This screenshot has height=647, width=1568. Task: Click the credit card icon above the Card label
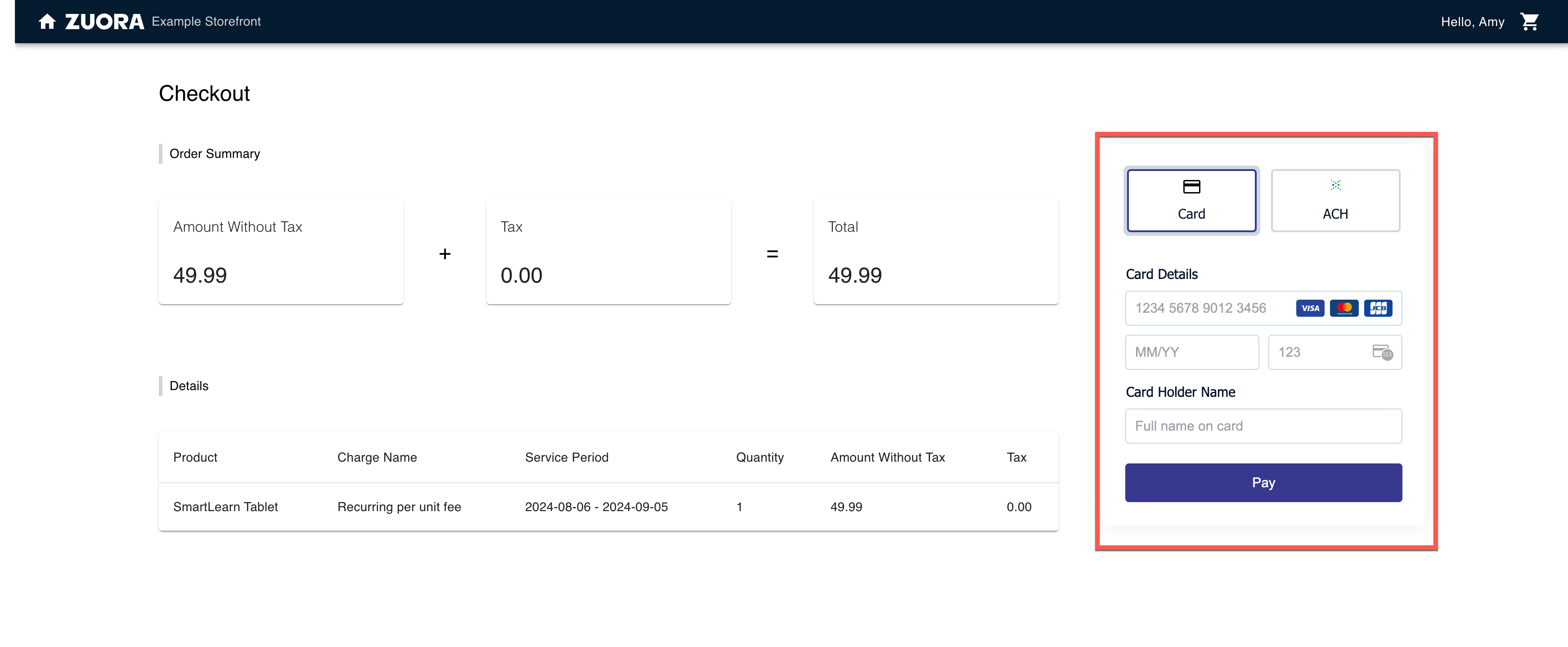pyautogui.click(x=1191, y=188)
